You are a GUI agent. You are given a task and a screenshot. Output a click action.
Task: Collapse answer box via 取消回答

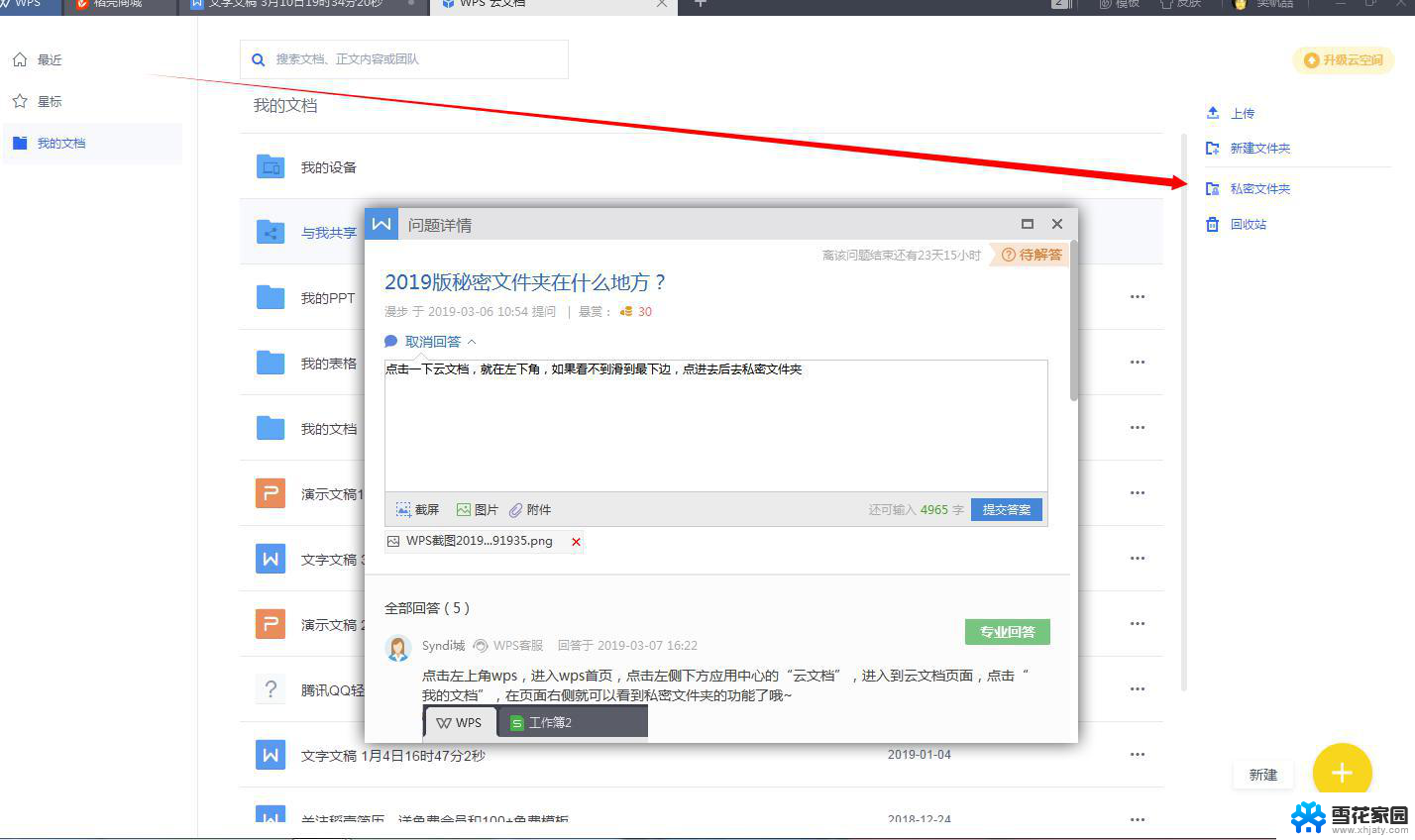[x=430, y=342]
